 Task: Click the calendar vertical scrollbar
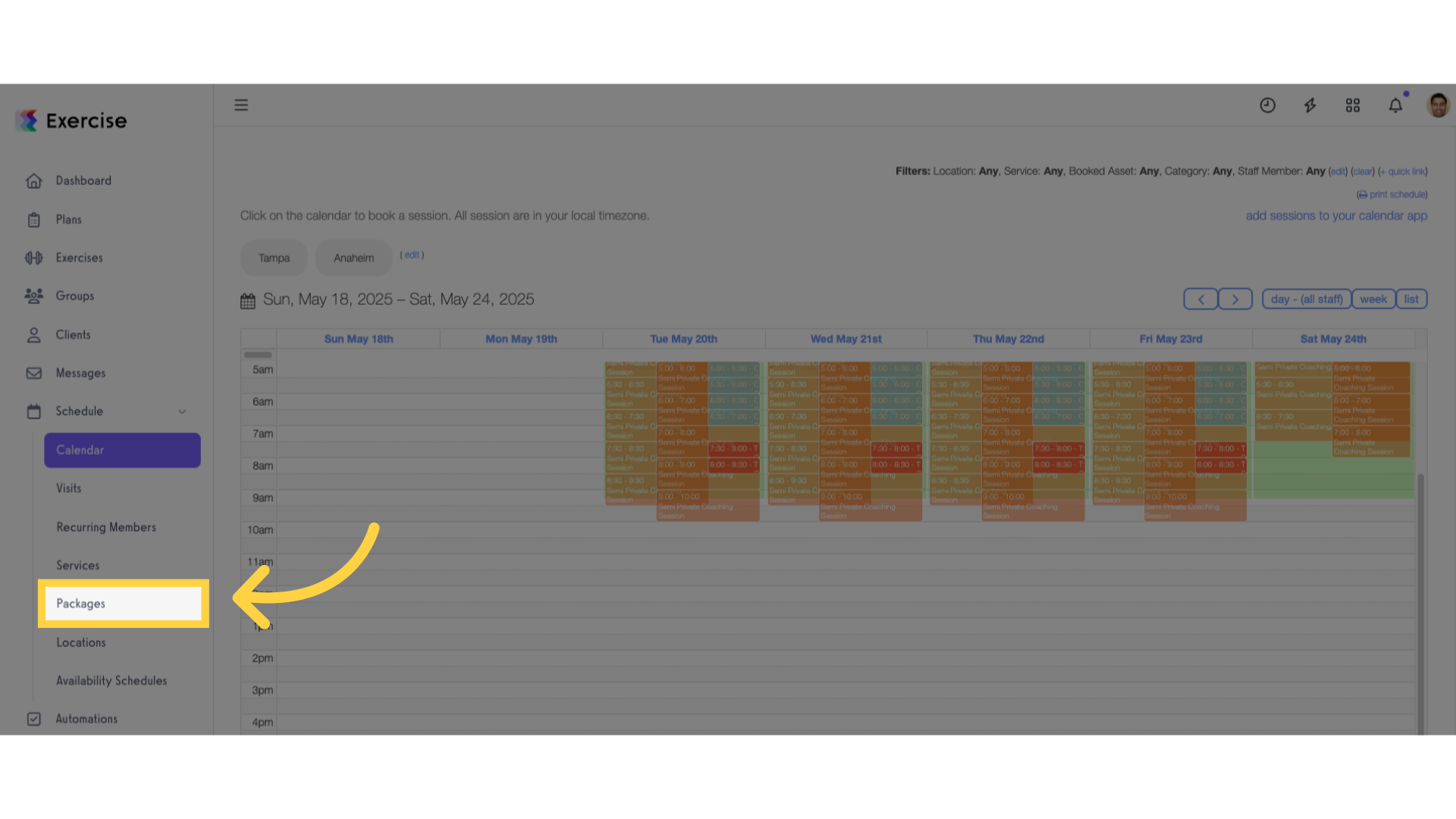1420,603
